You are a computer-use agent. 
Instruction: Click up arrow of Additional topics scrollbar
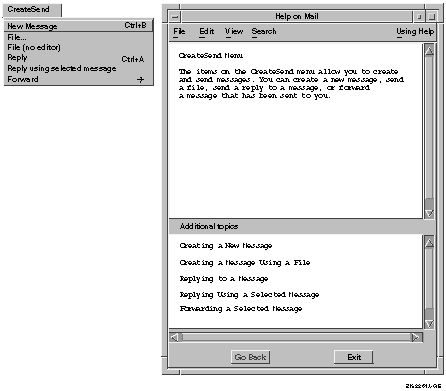pos(429,242)
